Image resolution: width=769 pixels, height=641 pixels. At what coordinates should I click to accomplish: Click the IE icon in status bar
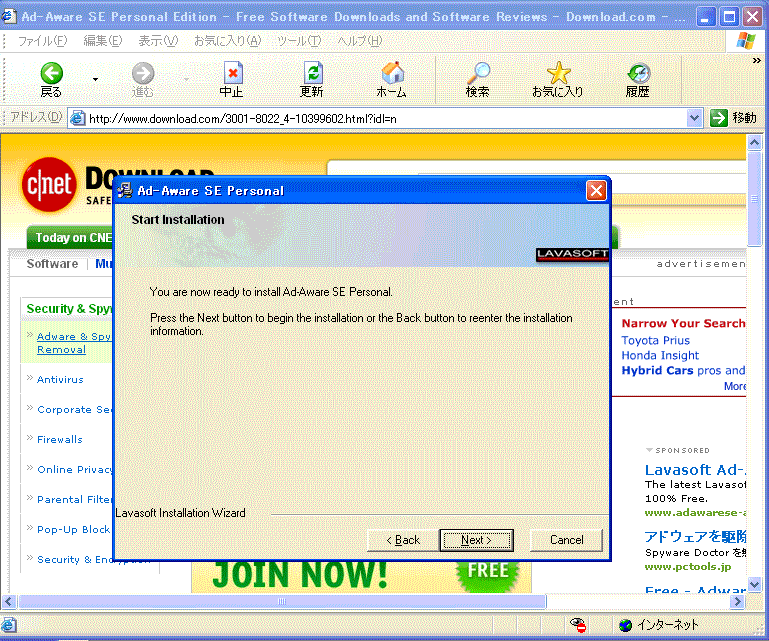point(9,625)
